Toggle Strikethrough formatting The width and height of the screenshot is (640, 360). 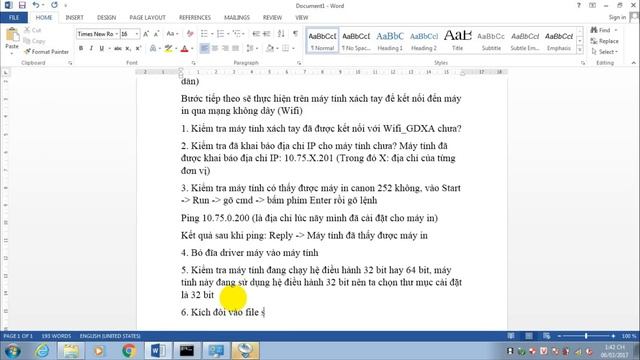pos(118,49)
